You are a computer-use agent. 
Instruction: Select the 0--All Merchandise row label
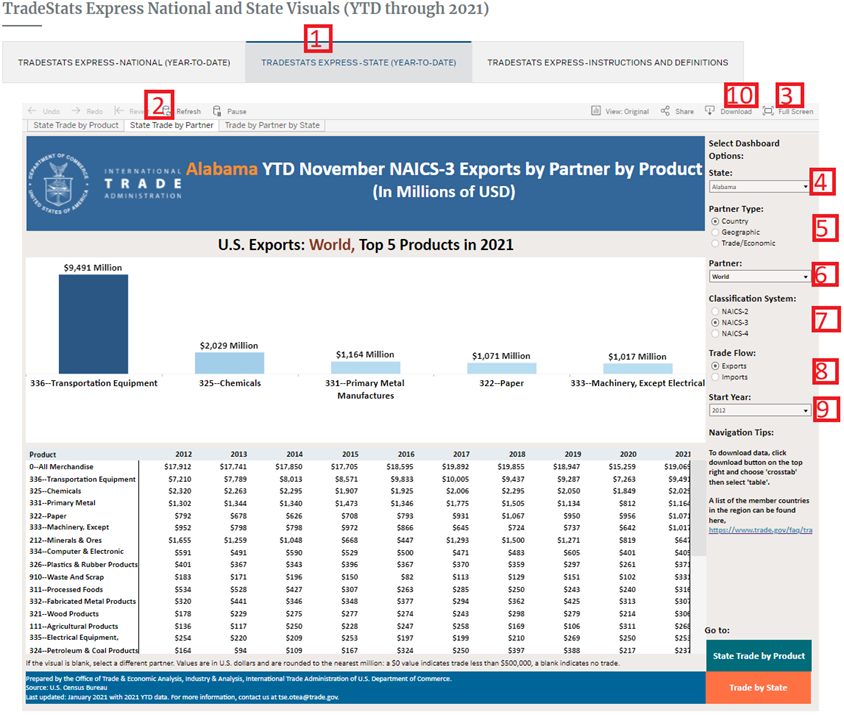point(61,467)
